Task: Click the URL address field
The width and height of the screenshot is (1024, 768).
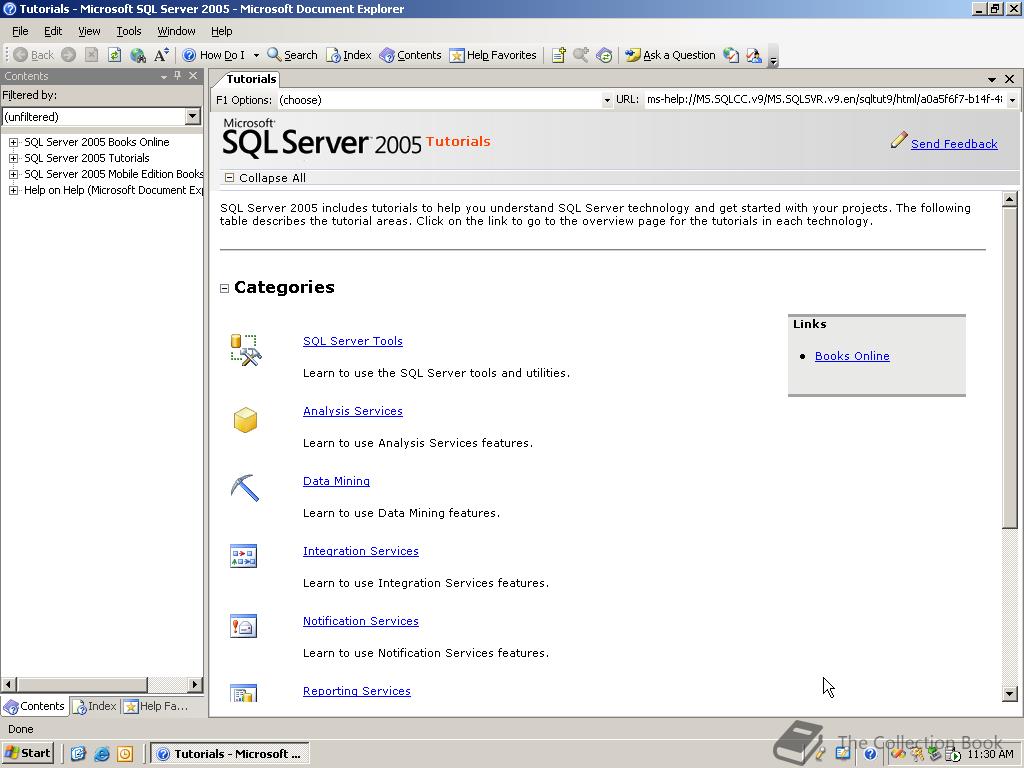Action: tap(824, 99)
